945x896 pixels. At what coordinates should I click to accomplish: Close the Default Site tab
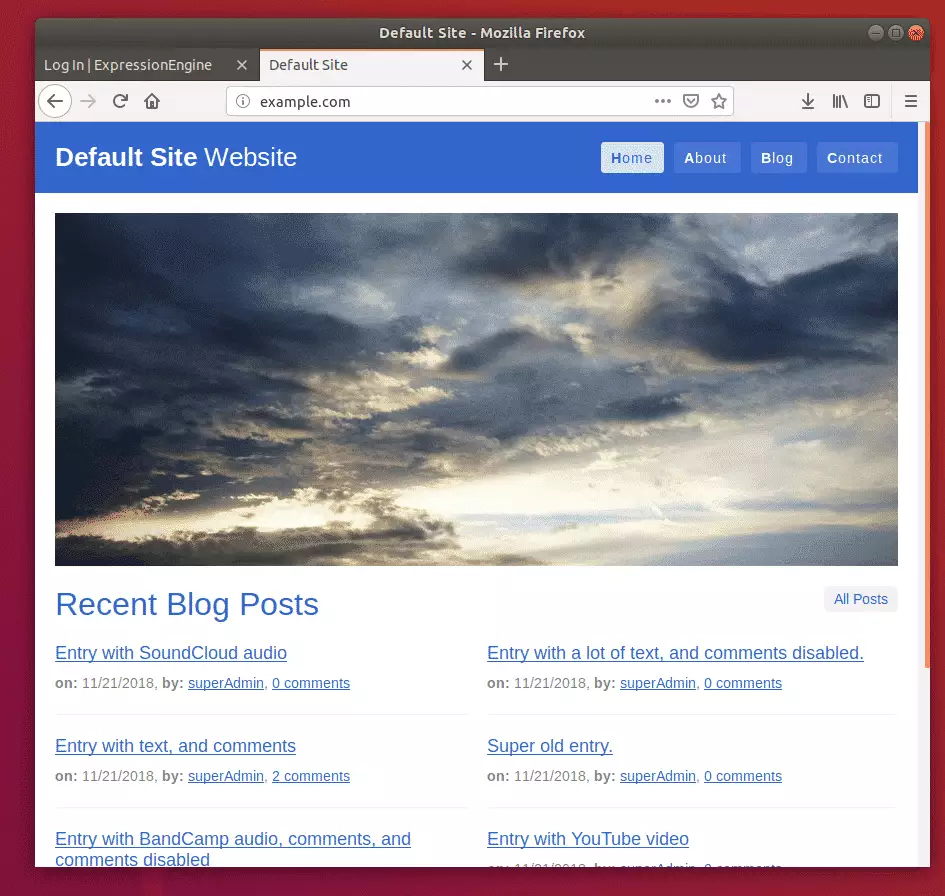pyautogui.click(x=466, y=65)
